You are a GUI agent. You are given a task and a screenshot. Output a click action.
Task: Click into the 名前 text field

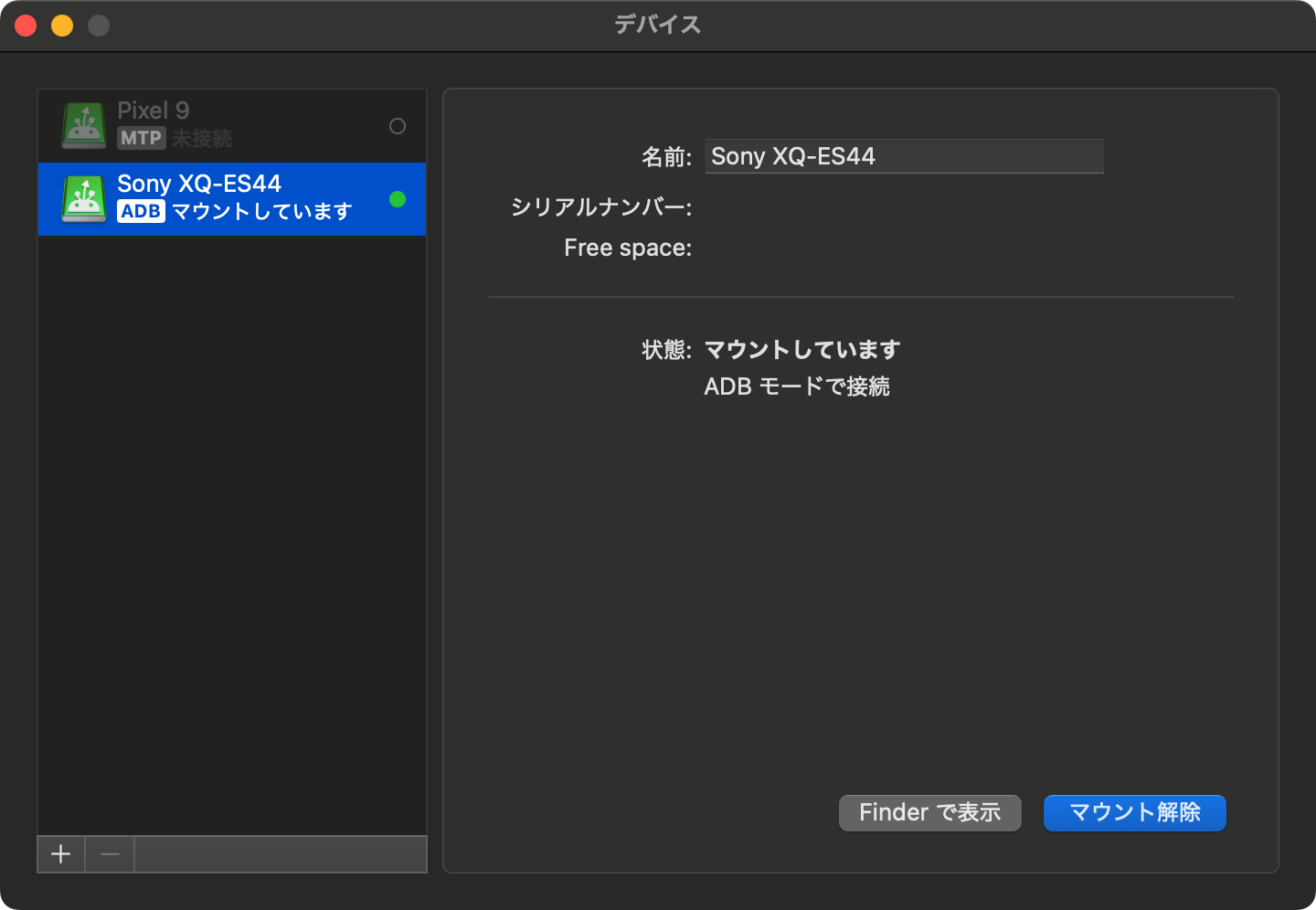coord(903,156)
